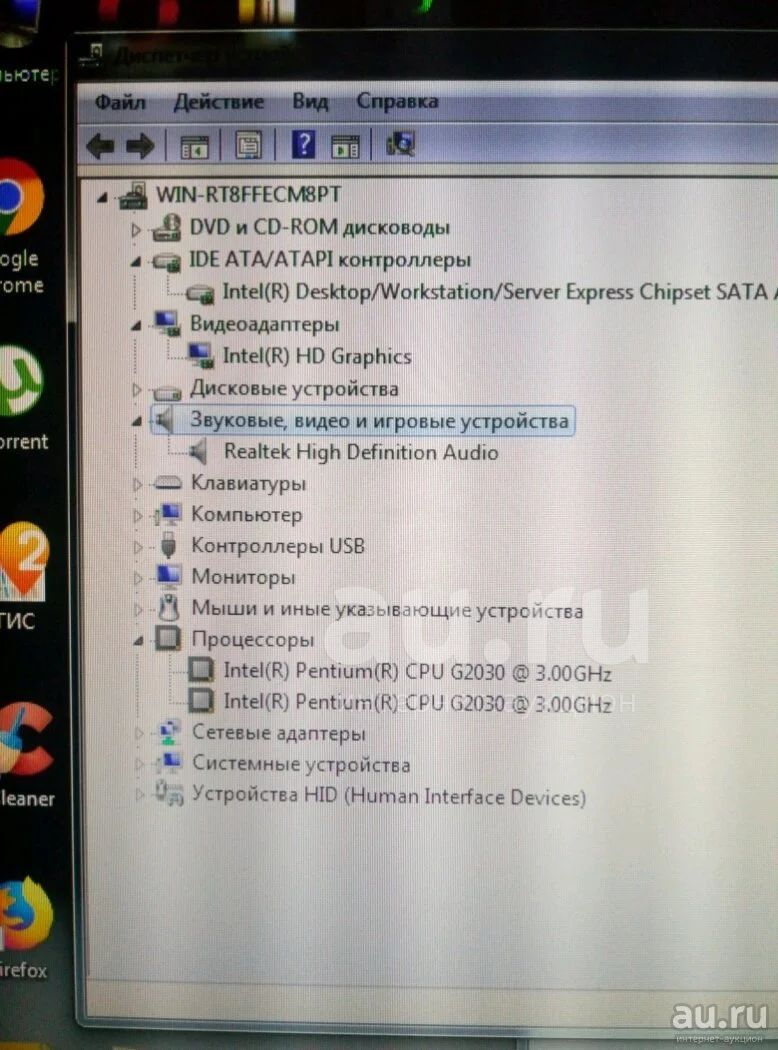Click the Intel(R) HD Graphics device icon

click(x=200, y=356)
